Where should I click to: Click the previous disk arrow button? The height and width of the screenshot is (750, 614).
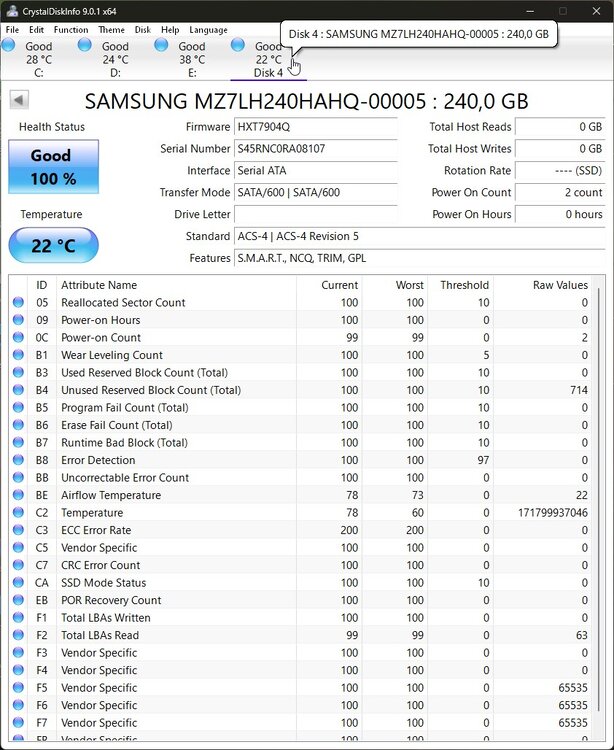19,99
